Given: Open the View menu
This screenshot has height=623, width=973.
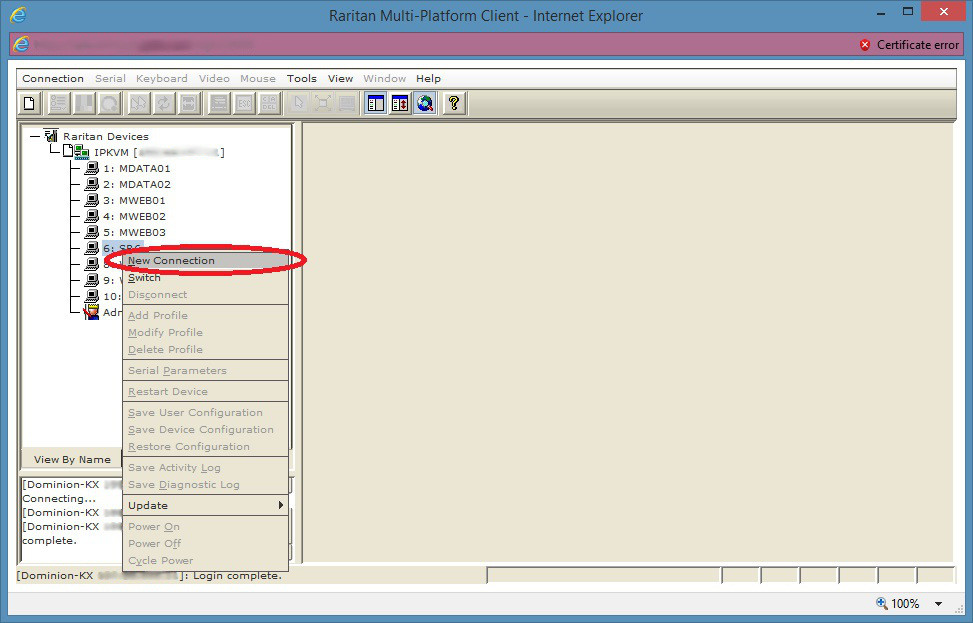Looking at the screenshot, I should point(340,78).
